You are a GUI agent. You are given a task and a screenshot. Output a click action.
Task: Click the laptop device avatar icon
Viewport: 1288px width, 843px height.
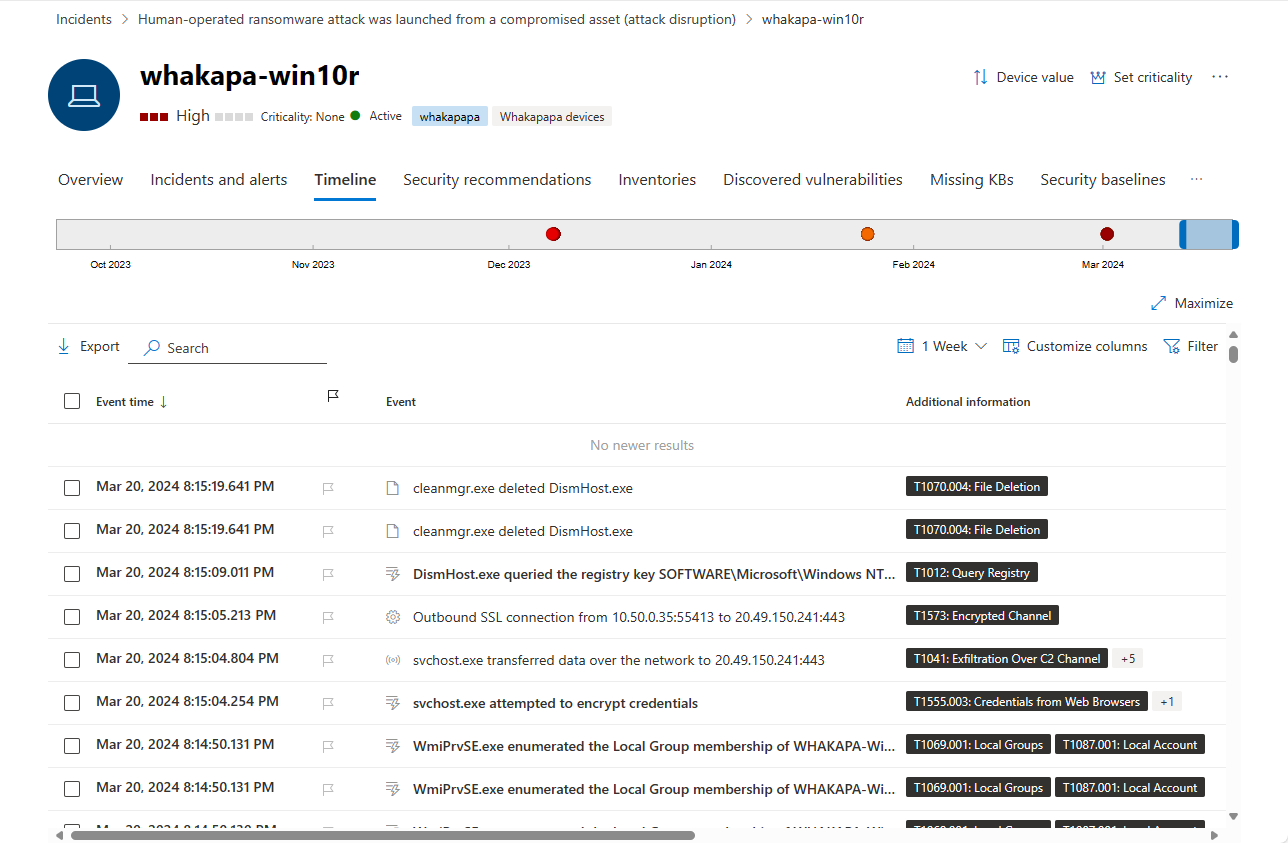84,95
